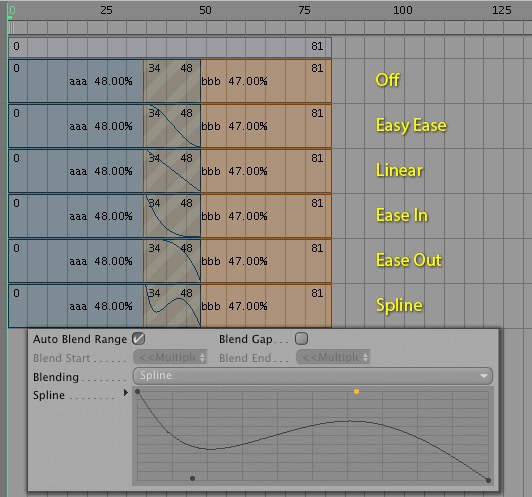
Task: Select the dark tangent handle near graph bottom
Action: (x=192, y=478)
